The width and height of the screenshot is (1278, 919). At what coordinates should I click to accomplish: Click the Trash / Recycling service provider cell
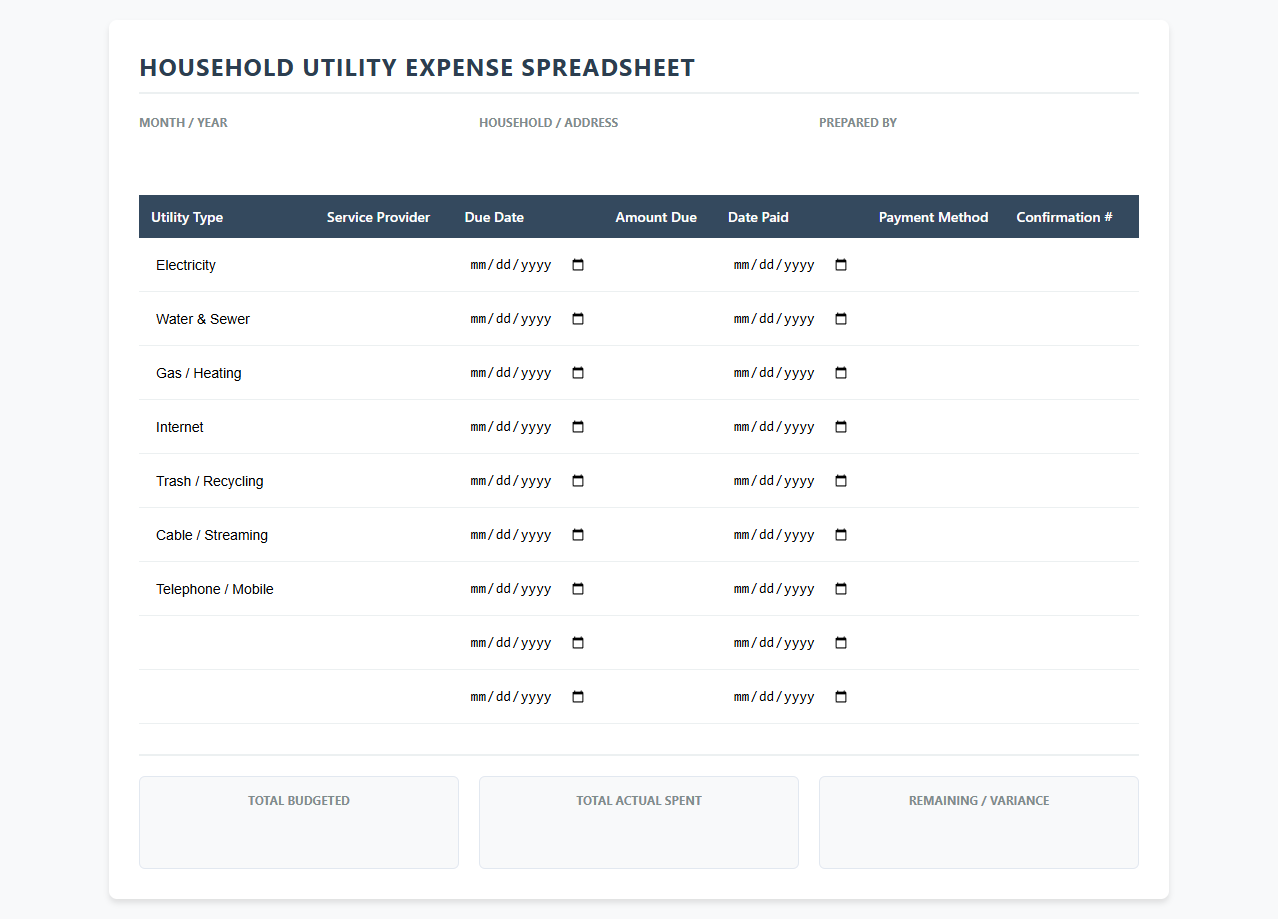384,481
